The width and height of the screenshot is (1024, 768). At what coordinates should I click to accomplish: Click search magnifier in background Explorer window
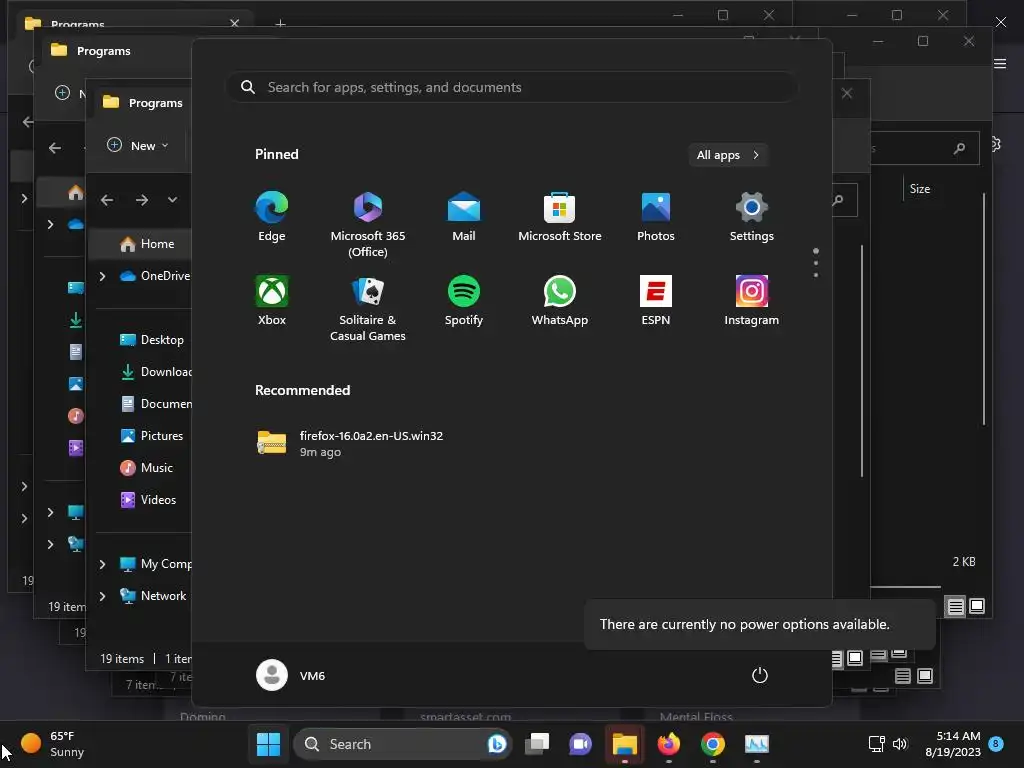(x=959, y=149)
